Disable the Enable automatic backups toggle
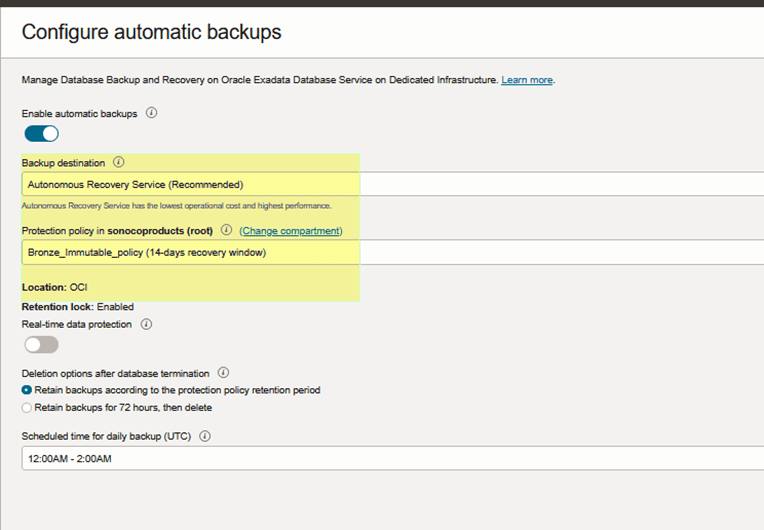Screen dimensions: 764x530 [x=42, y=133]
